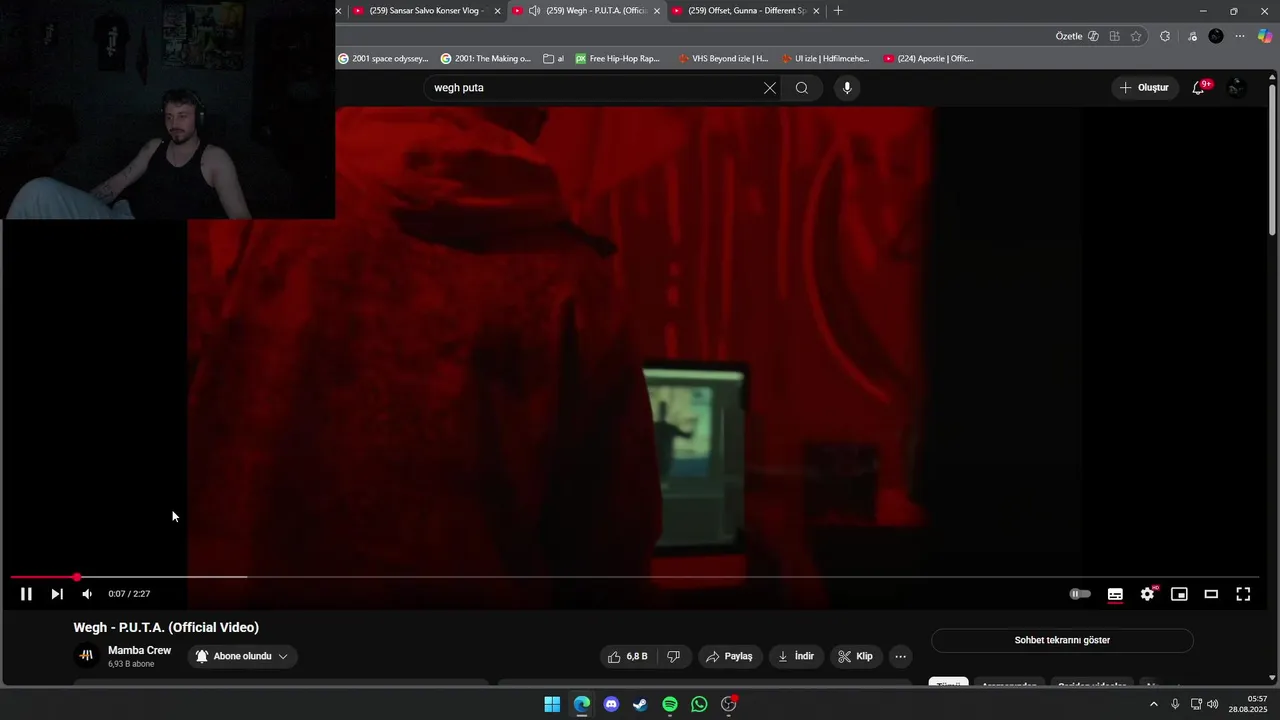Open Free Hip-Hop Rap bookmark

click(618, 59)
